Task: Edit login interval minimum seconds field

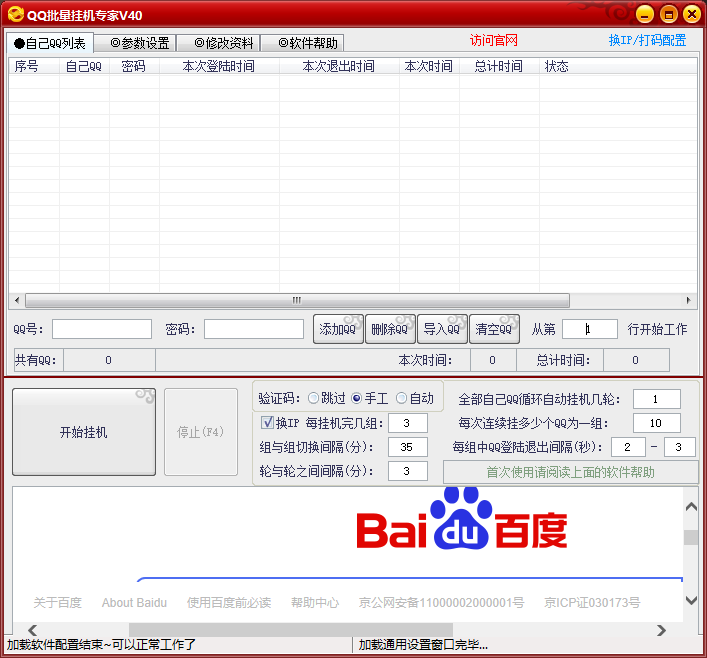Action: pos(628,447)
